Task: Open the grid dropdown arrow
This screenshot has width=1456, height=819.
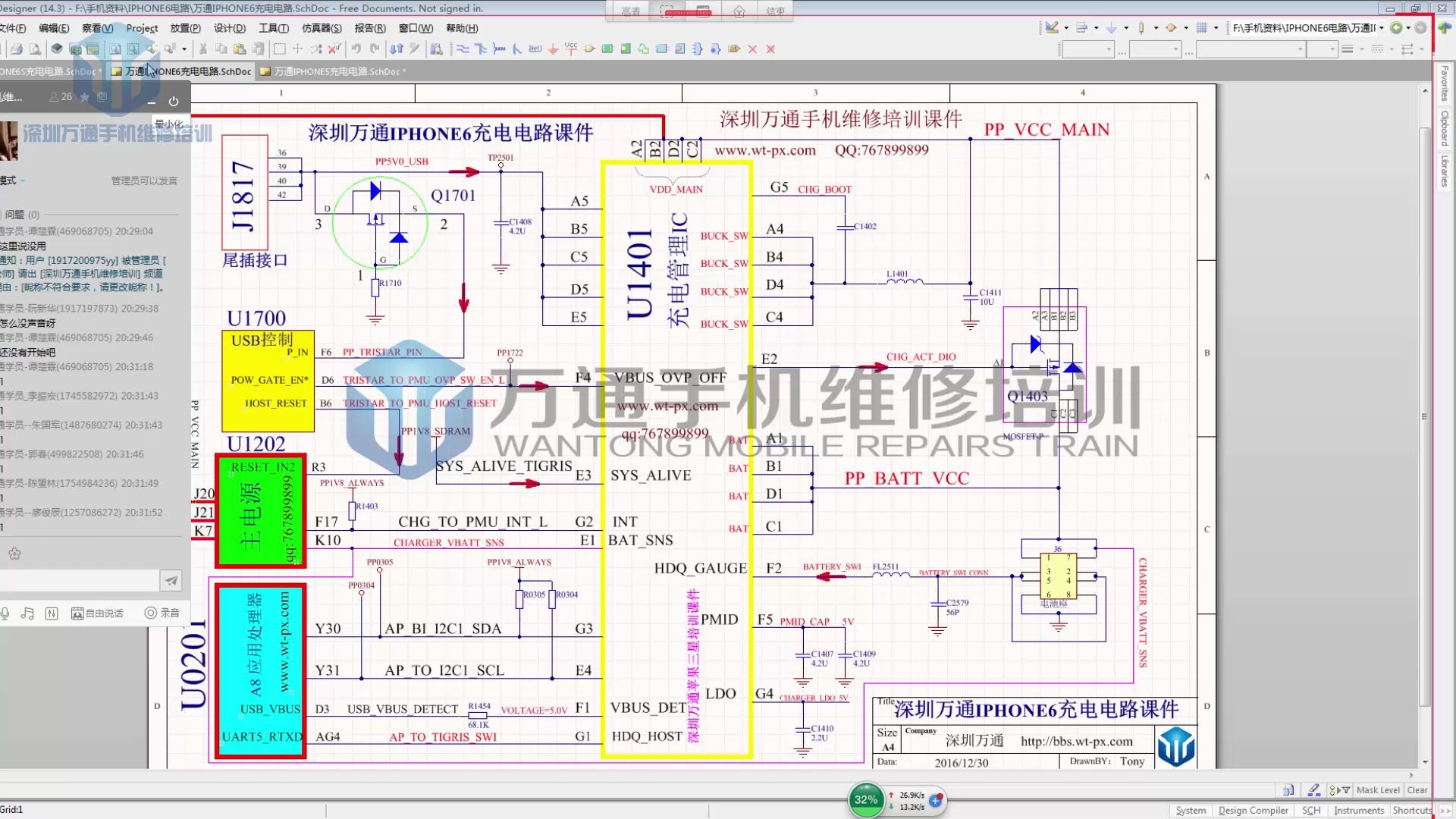Action: coord(1216,28)
